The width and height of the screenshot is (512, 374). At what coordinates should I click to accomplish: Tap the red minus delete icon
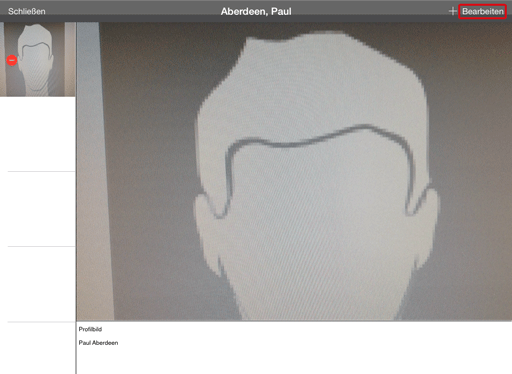[x=12, y=60]
